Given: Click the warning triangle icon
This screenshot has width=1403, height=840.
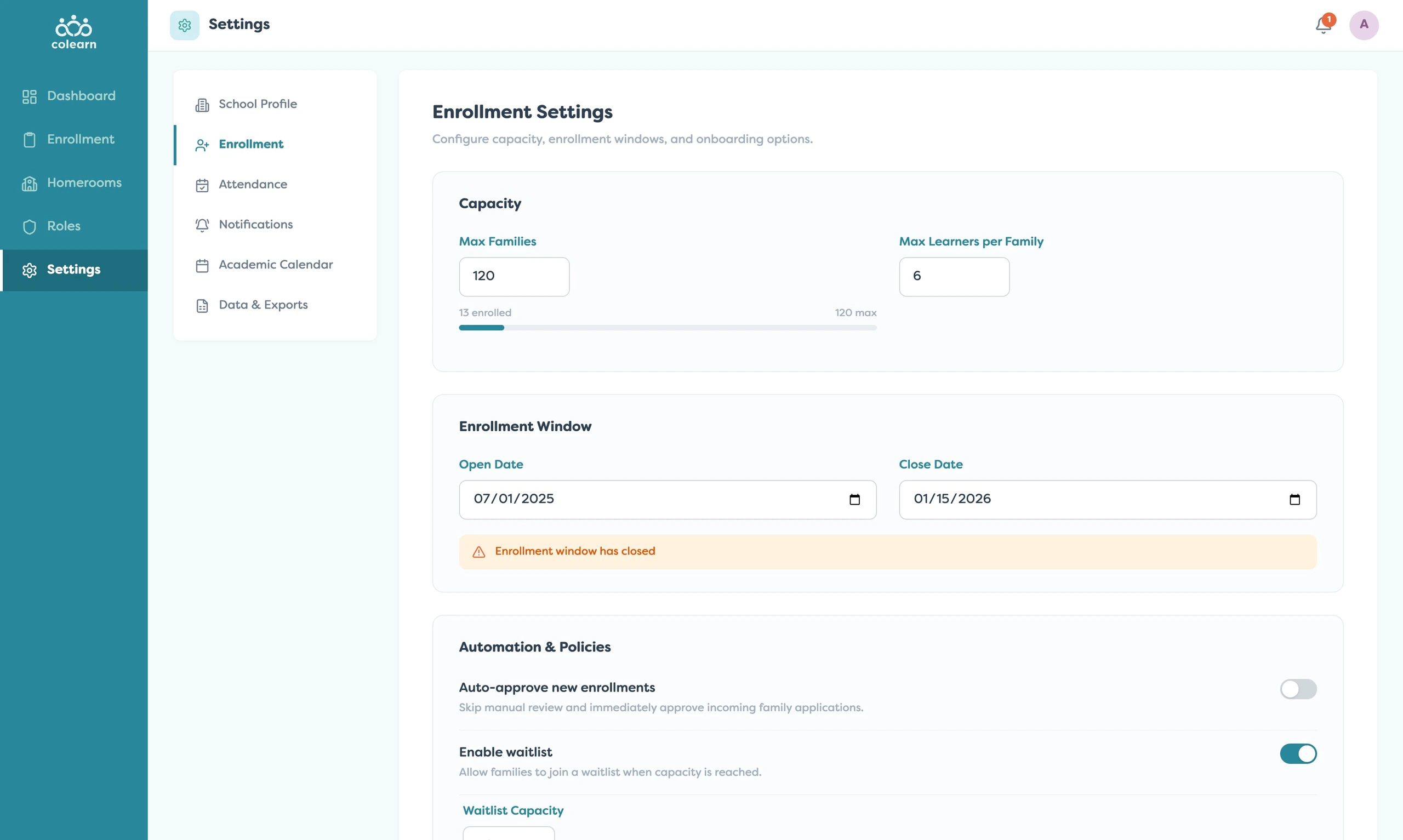Looking at the screenshot, I should (x=479, y=552).
